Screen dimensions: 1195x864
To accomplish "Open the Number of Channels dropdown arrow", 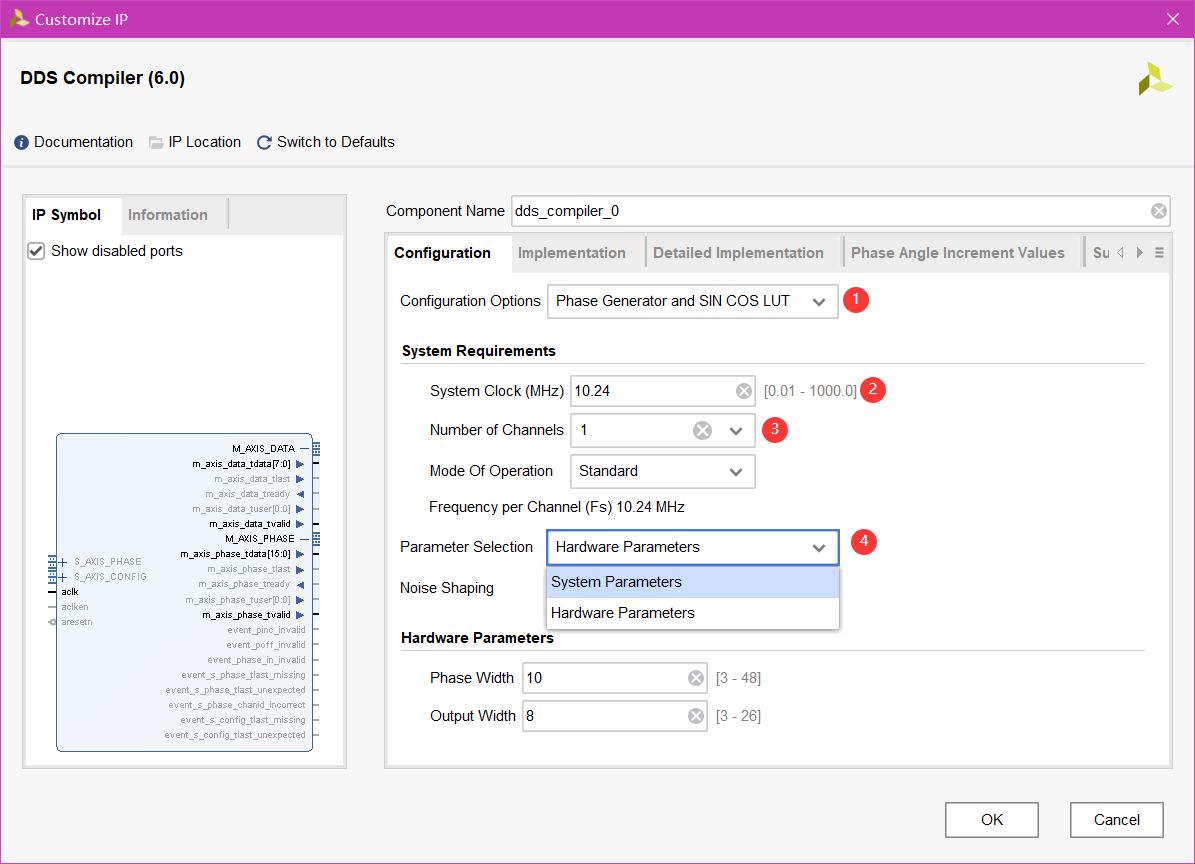I will (735, 430).
